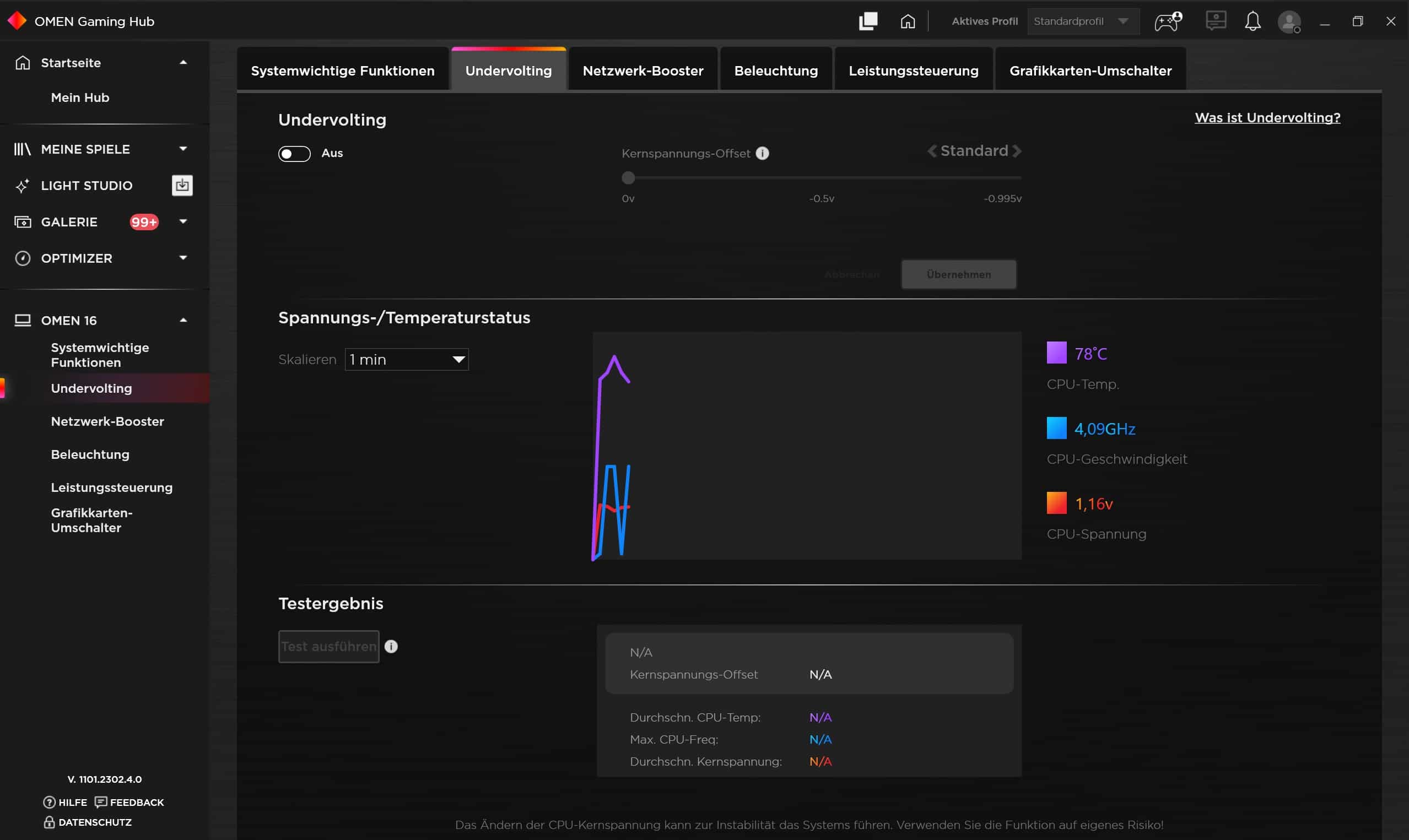Viewport: 1409px width, 840px height.
Task: Expand the MEINE SPIELE section
Action: coord(183,149)
